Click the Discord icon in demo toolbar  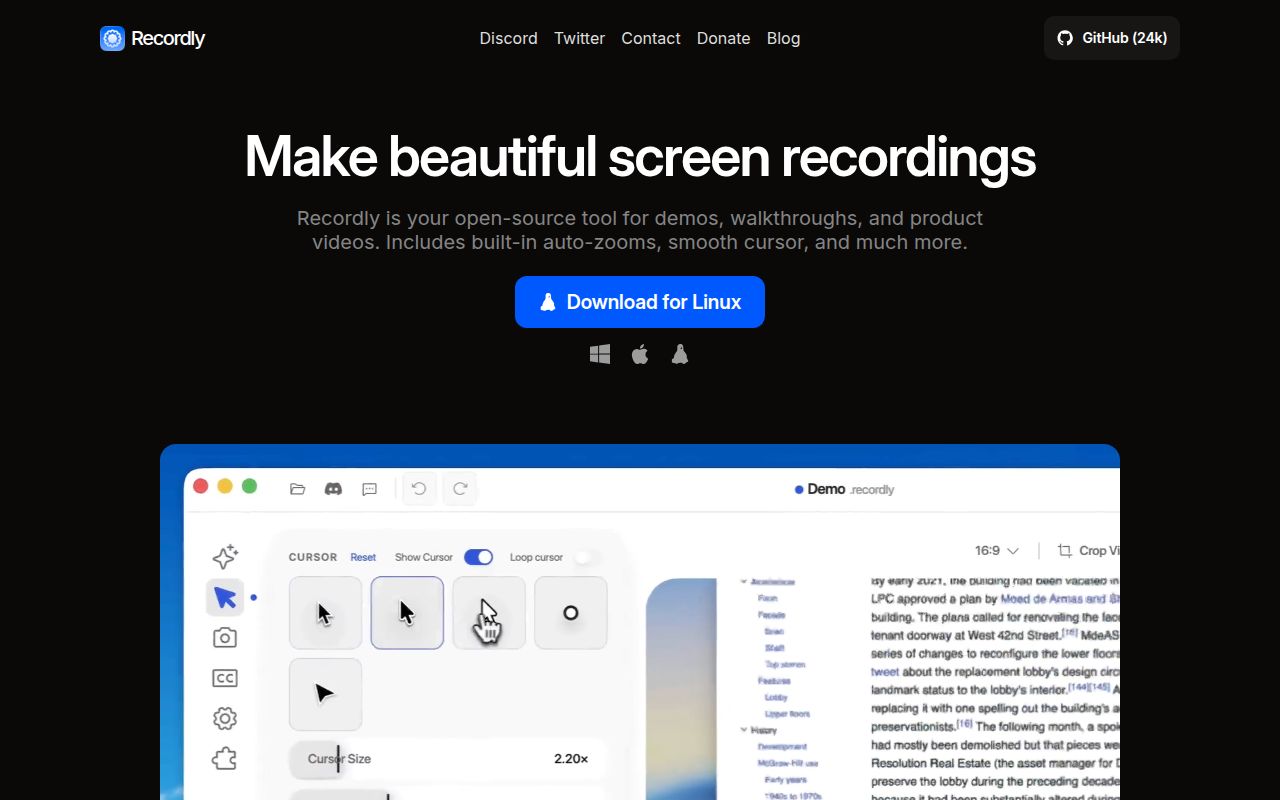click(334, 489)
